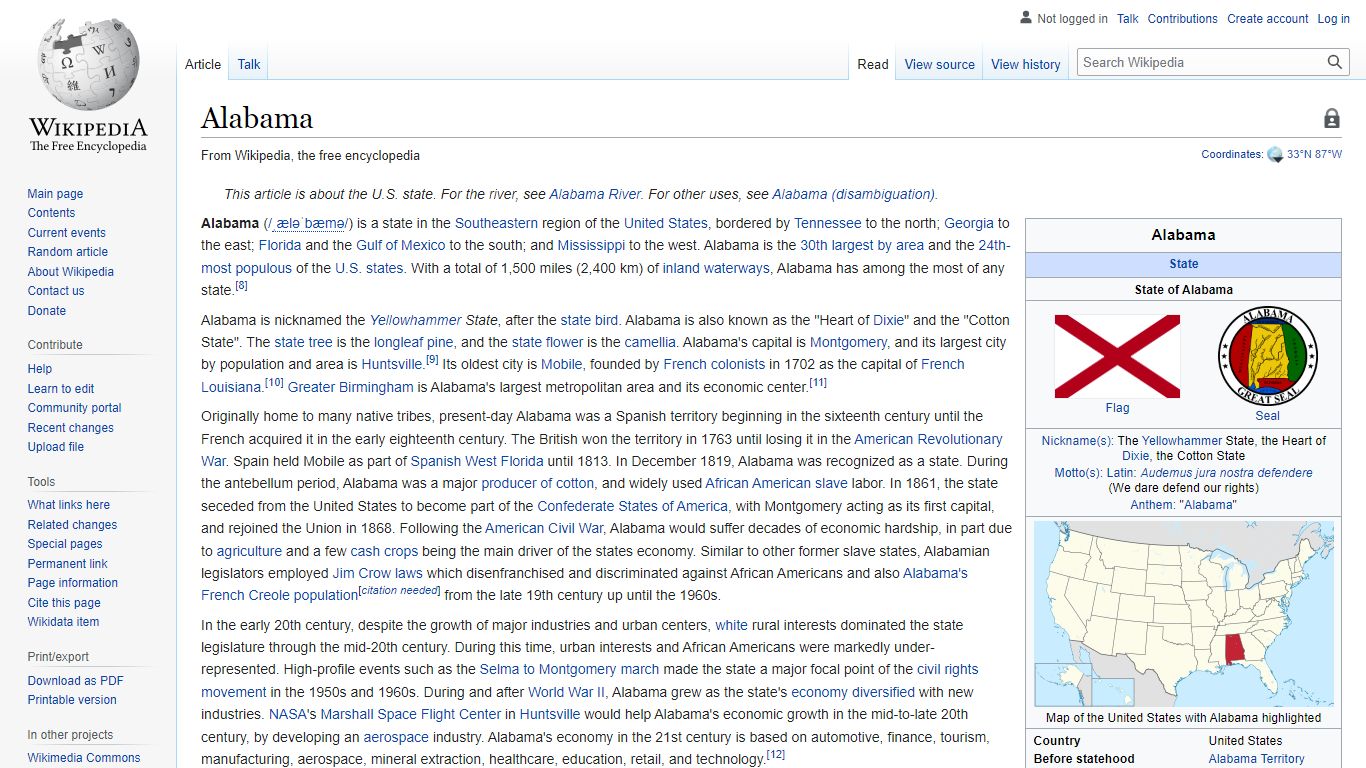This screenshot has width=1366, height=768.
Task: Open the Montgomery capital link
Action: pyautogui.click(x=848, y=342)
